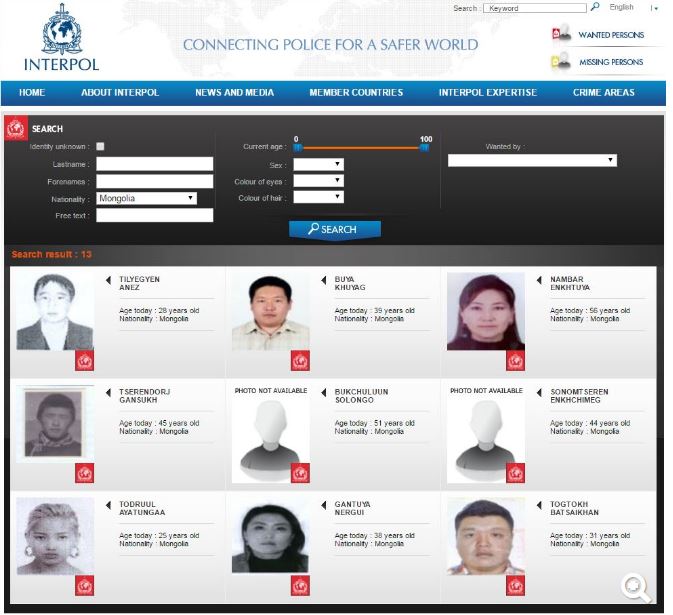Click arrow marker beside Todruul Ayatungaa

click(108, 505)
